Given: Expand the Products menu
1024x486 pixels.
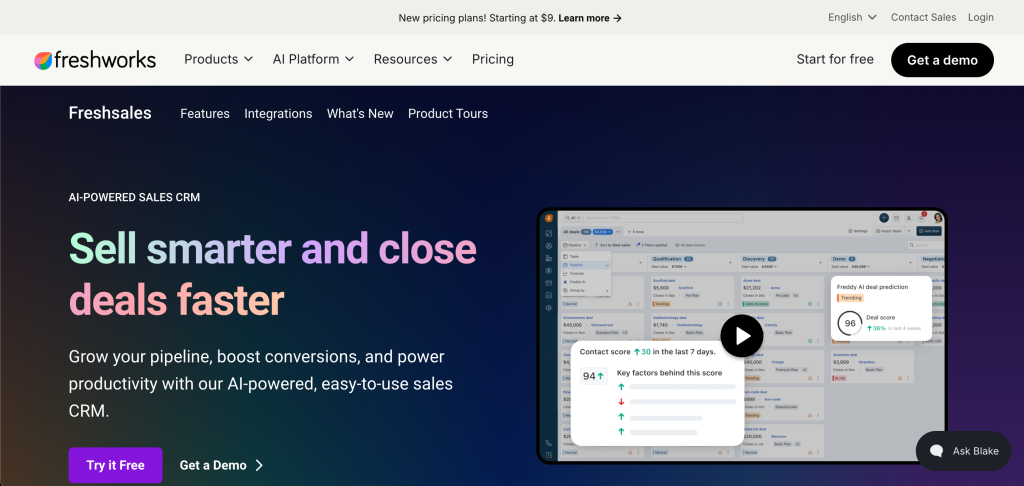Looking at the screenshot, I should point(218,59).
